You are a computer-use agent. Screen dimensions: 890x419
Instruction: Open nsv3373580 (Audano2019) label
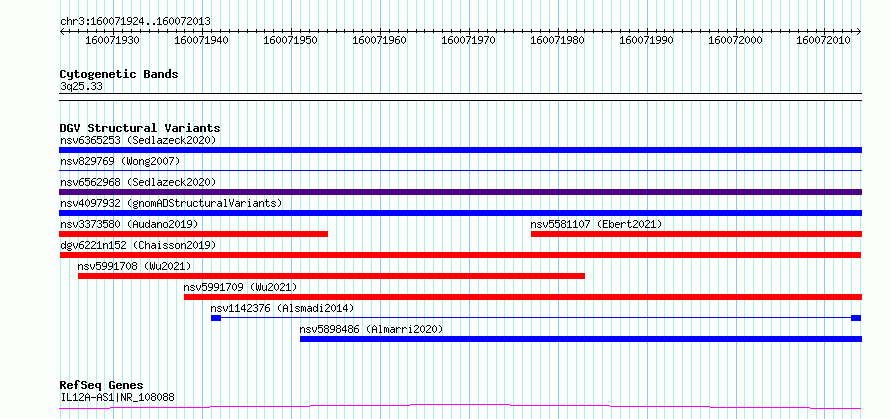tap(129, 224)
